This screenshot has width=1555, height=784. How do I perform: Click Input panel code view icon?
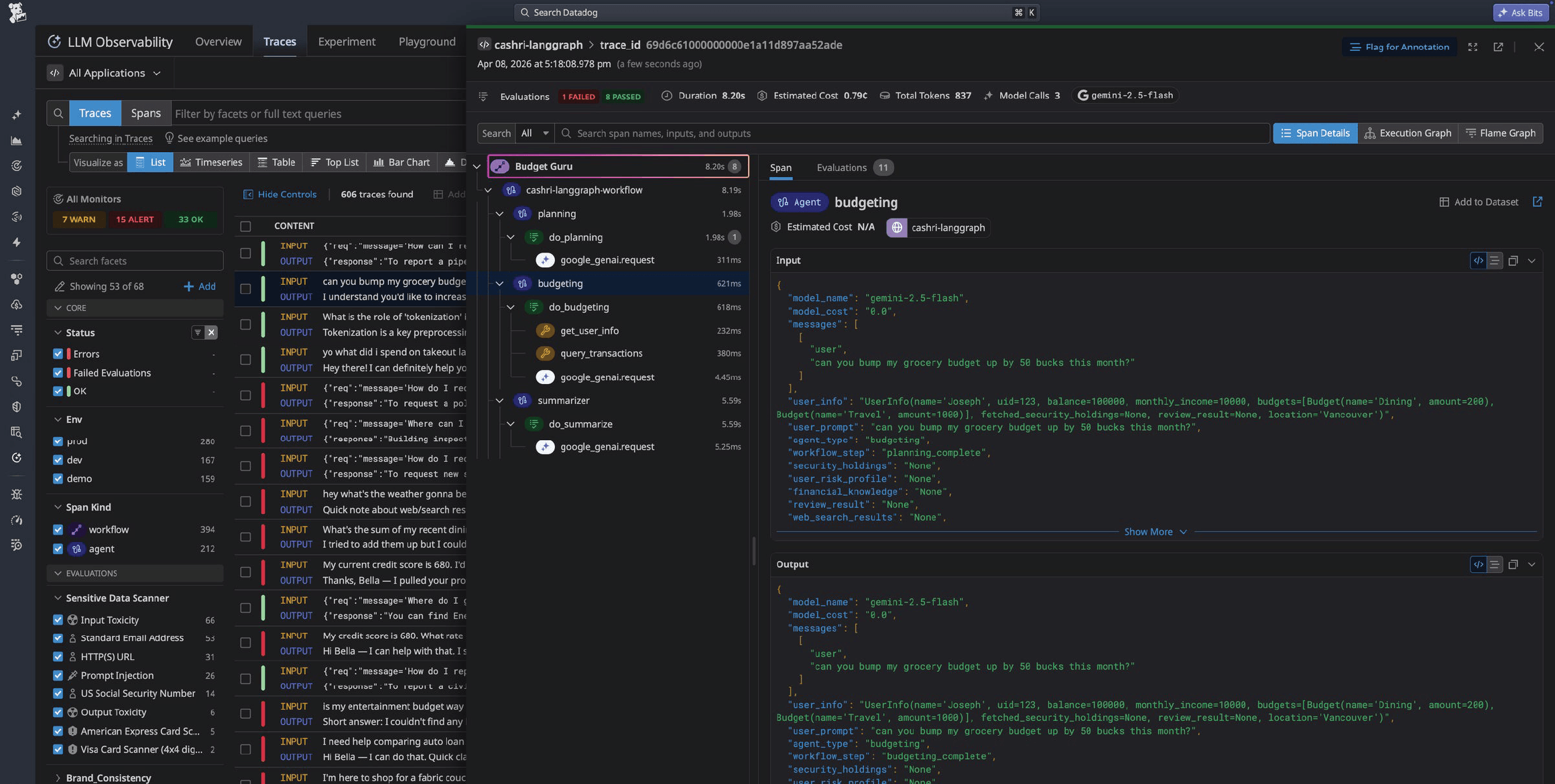[1478, 261]
